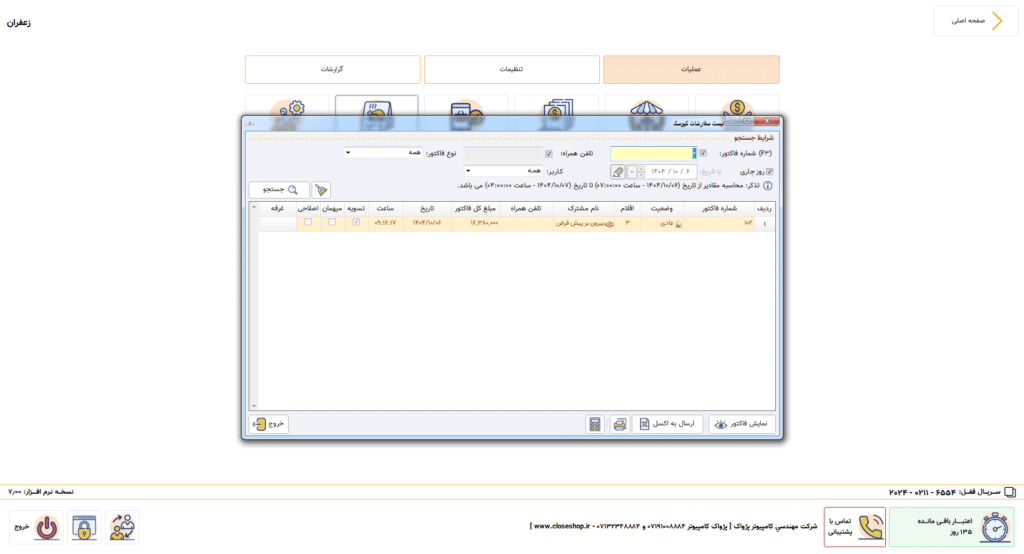Toggle the روز جاری checkbox

[769, 172]
